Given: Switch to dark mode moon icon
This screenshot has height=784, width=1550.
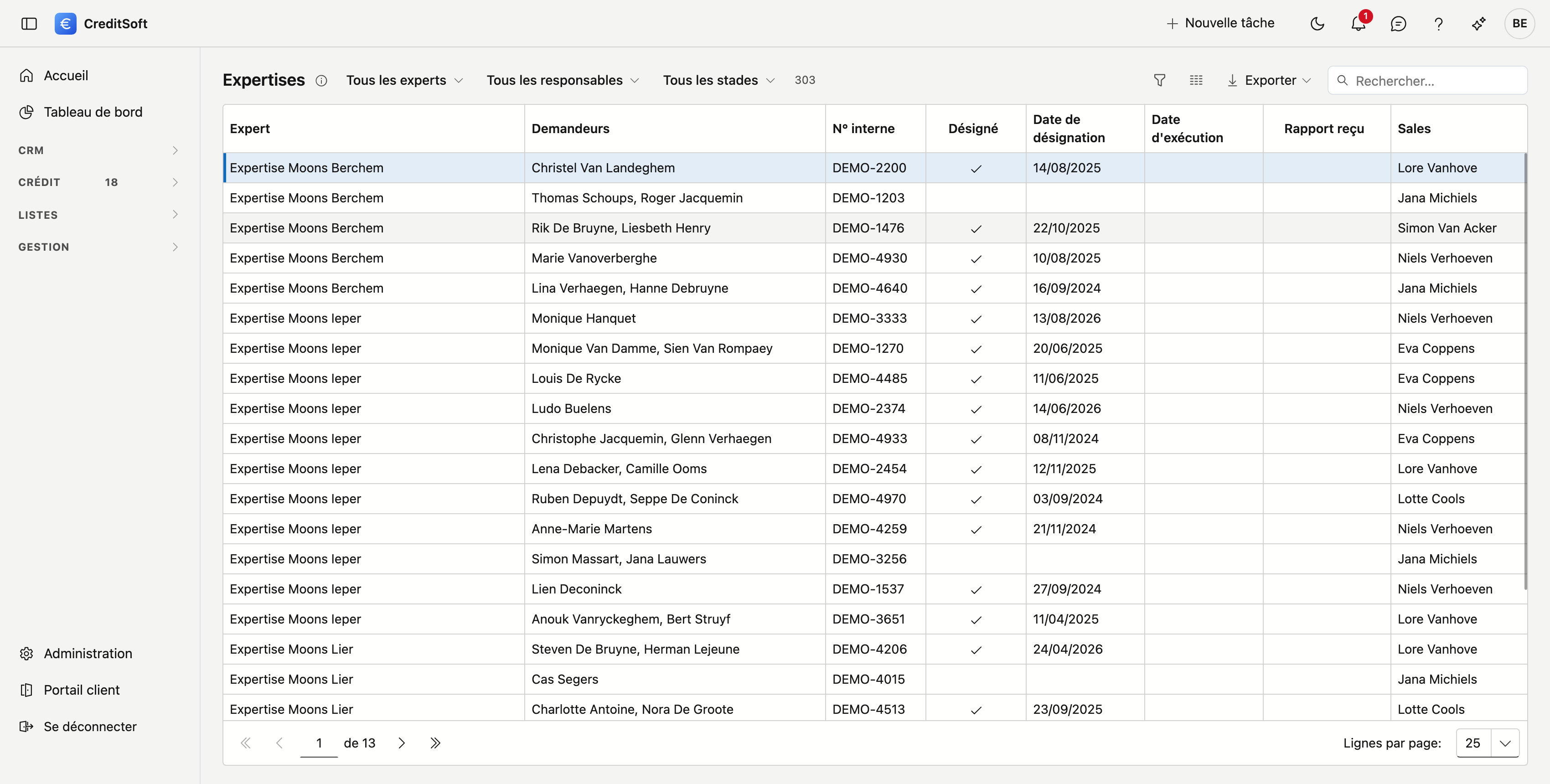Looking at the screenshot, I should click(x=1317, y=23).
